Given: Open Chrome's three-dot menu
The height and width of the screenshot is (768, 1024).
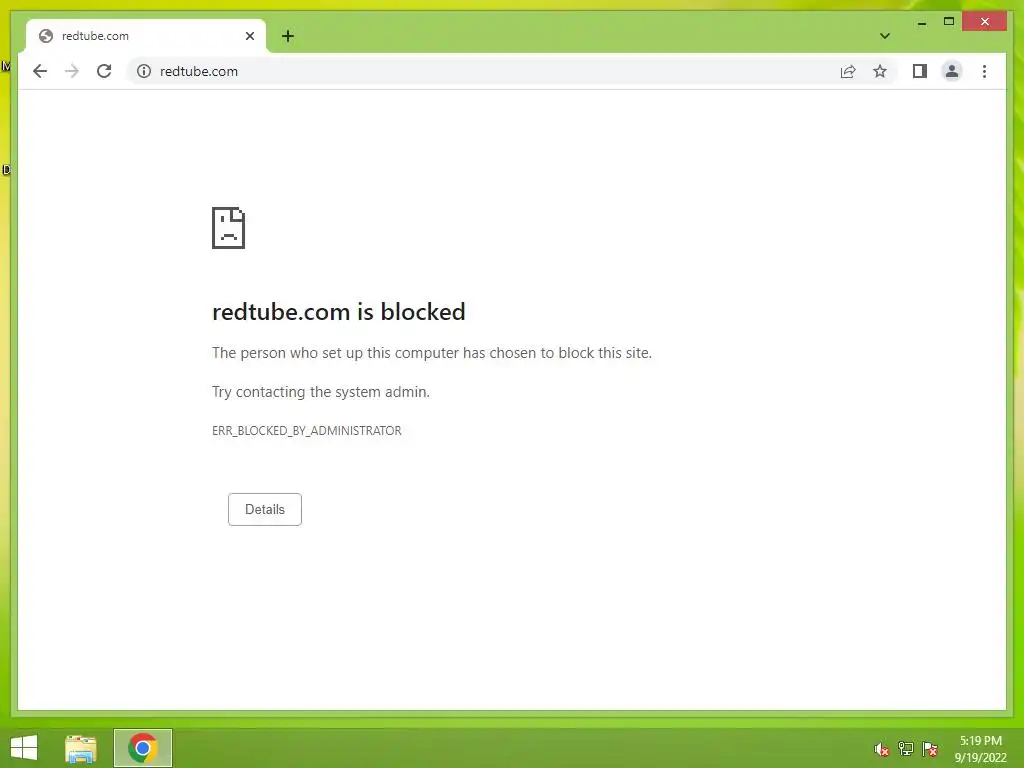Looking at the screenshot, I should 984,71.
